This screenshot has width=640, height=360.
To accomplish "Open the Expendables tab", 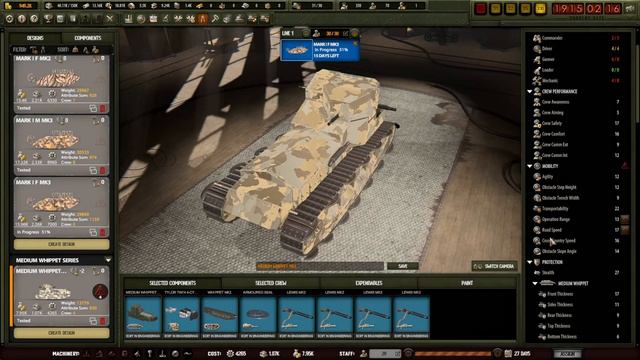I will pos(369,283).
